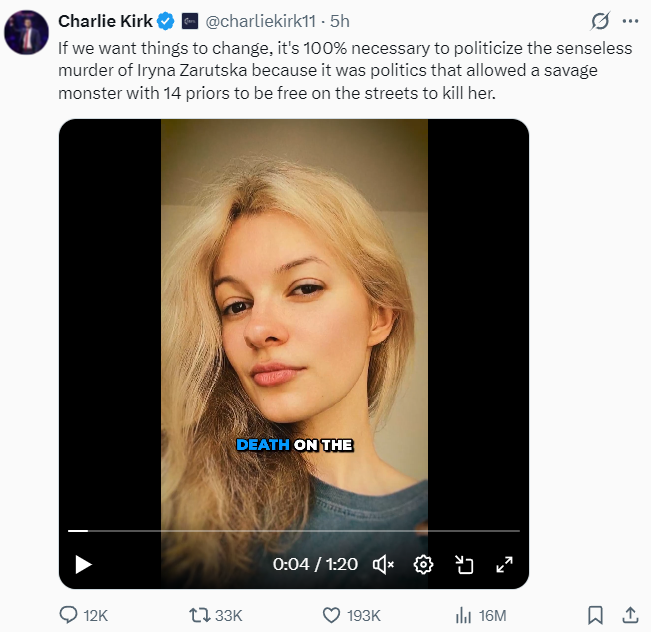651x632 pixels.
Task: Unmute the video speaker icon
Action: 383,565
